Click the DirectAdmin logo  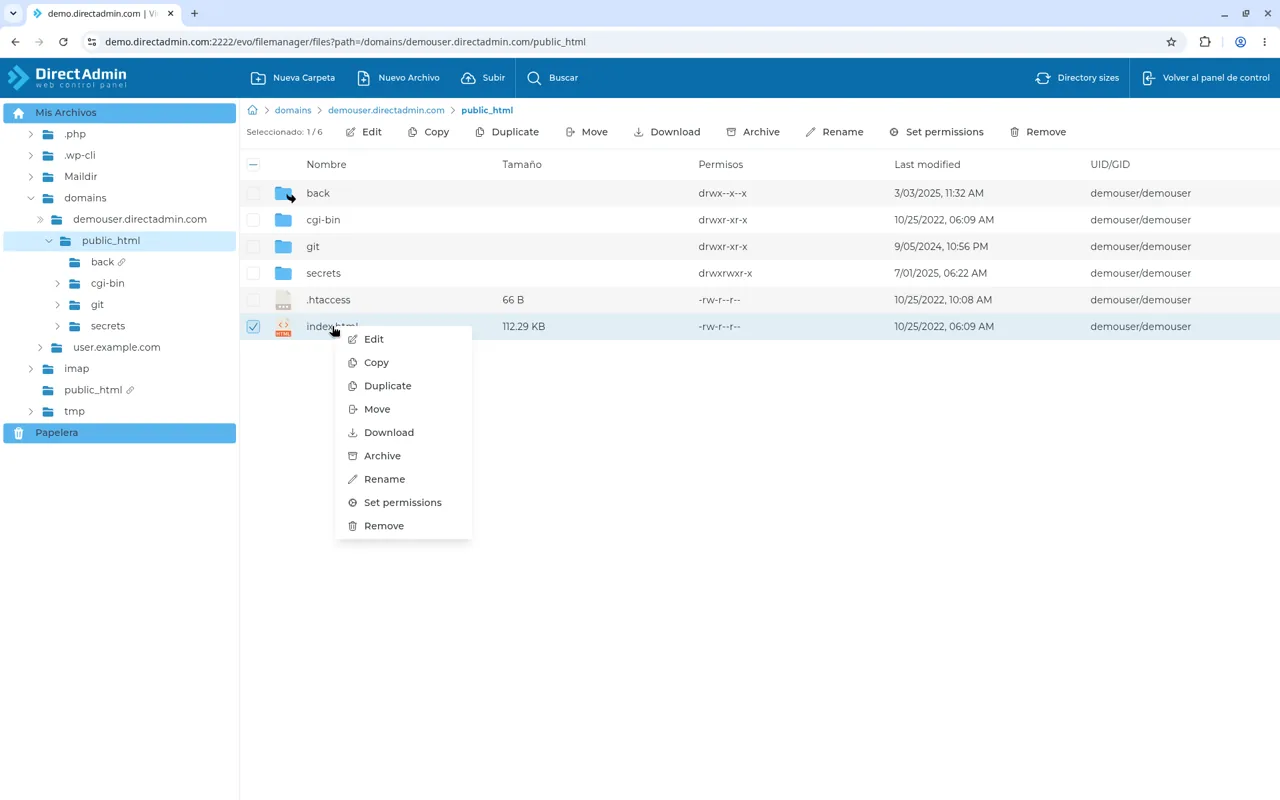pyautogui.click(x=67, y=78)
